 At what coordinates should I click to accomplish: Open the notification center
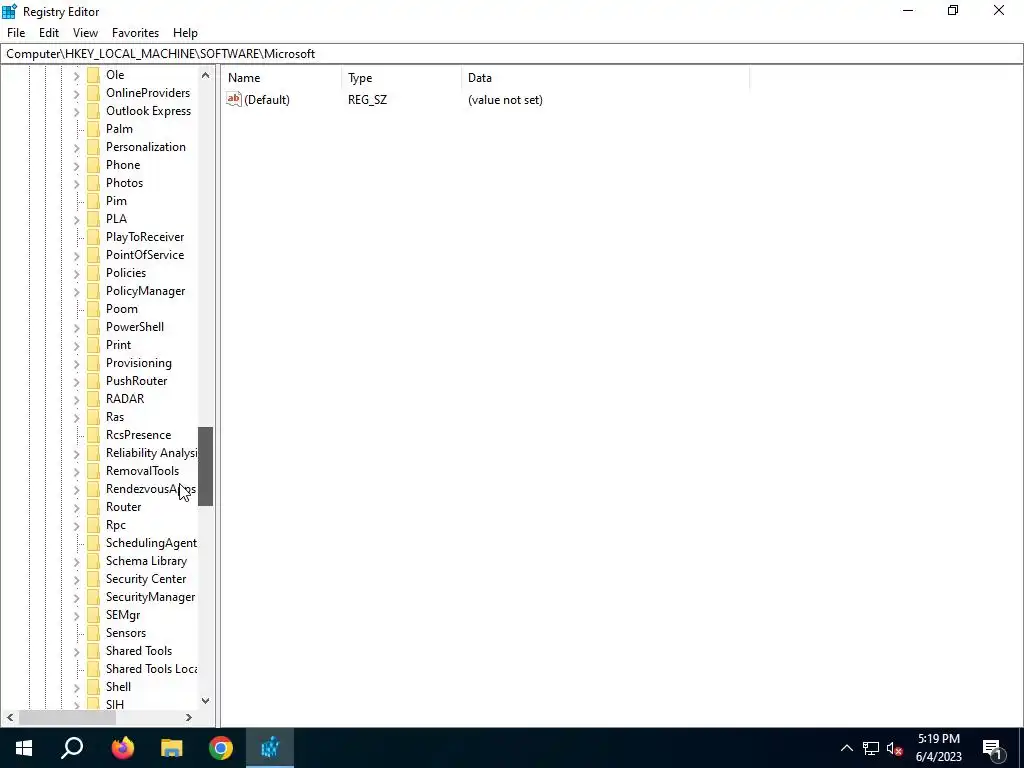[x=992, y=748]
